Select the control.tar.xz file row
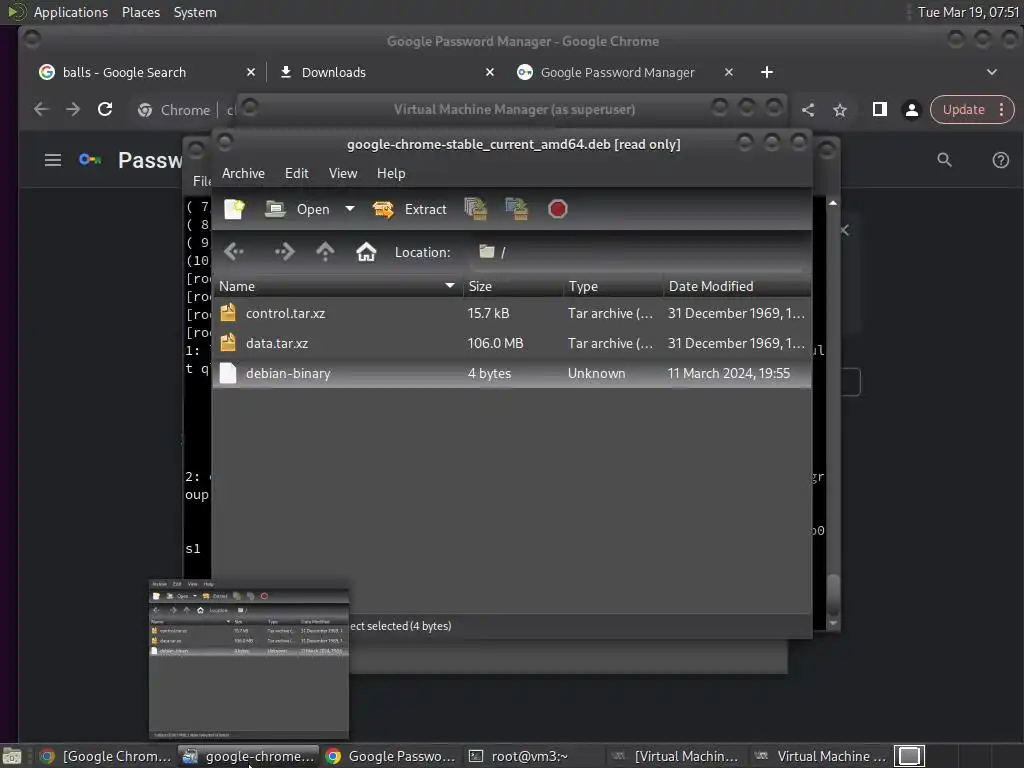 coord(512,313)
